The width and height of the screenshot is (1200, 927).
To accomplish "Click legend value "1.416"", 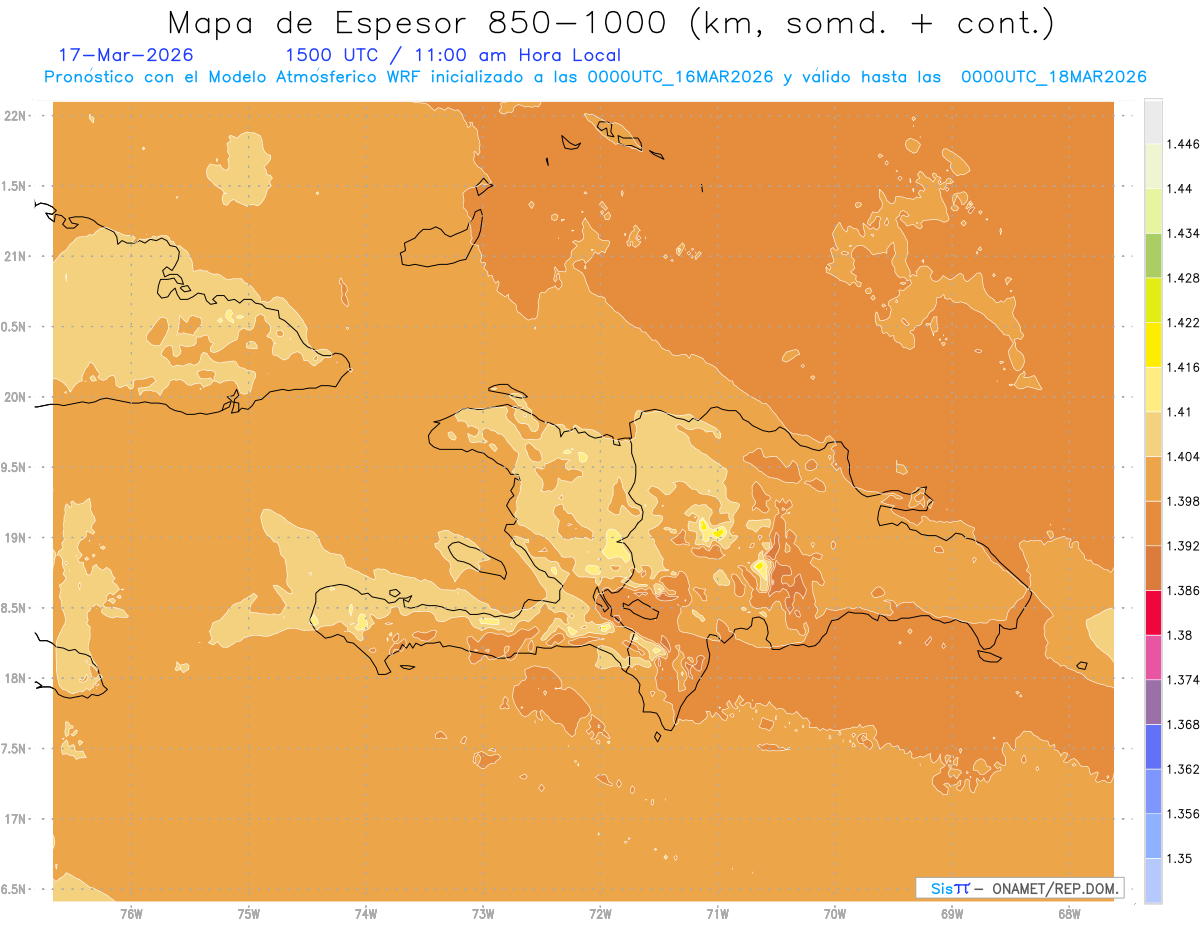I will pos(1183,367).
